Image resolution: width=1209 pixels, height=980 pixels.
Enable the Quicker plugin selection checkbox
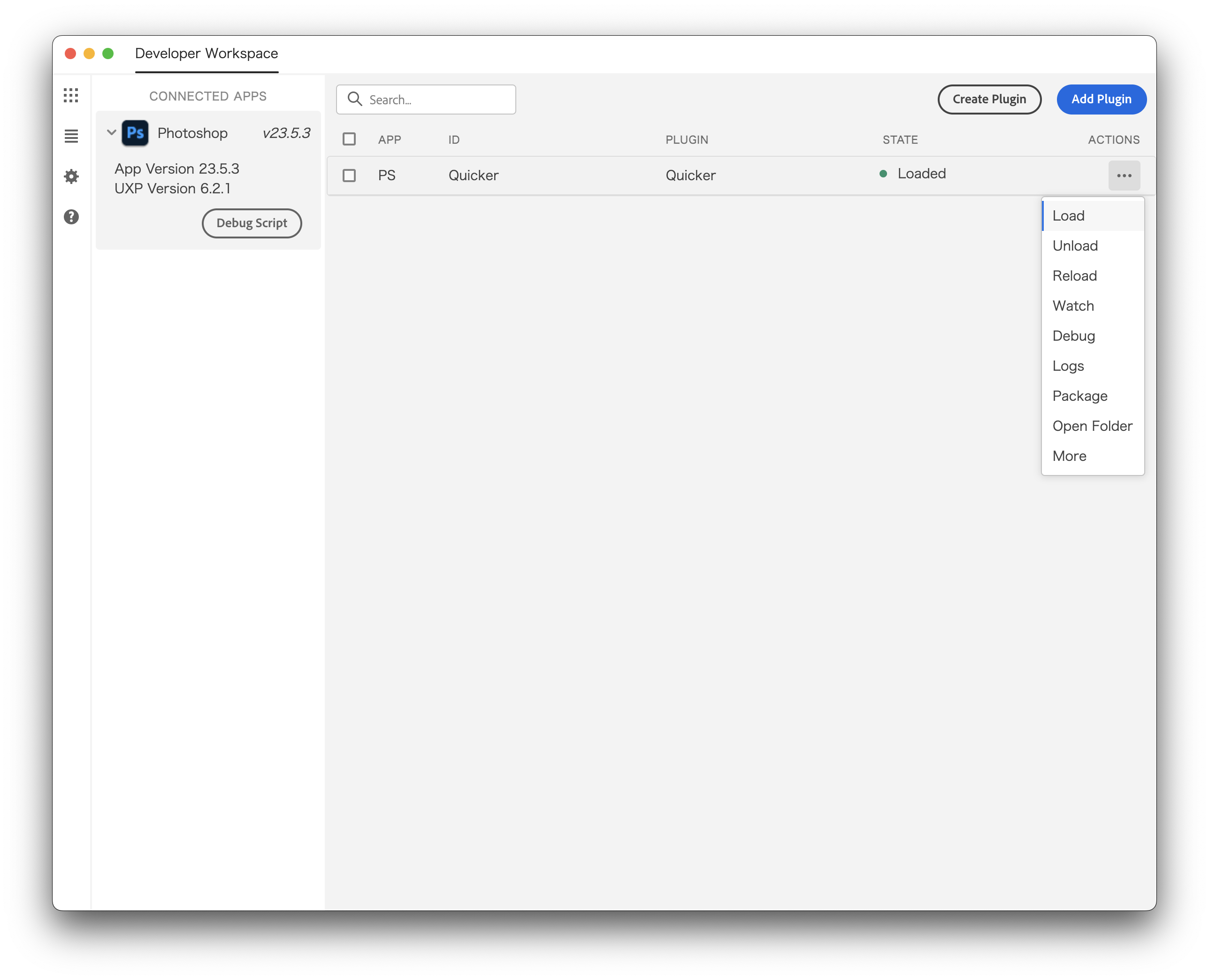[350, 175]
